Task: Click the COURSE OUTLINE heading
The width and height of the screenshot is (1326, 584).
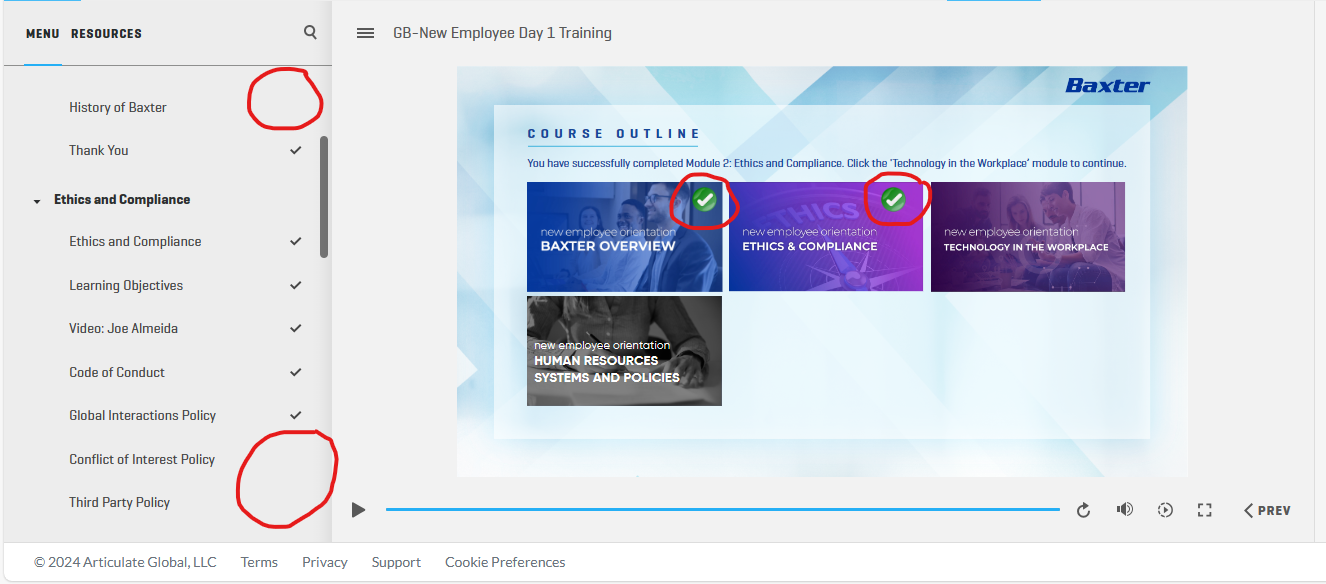Action: tap(614, 134)
